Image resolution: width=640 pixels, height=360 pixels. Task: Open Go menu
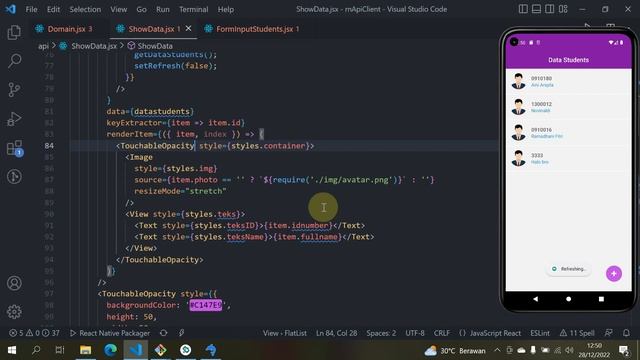tap(141, 9)
